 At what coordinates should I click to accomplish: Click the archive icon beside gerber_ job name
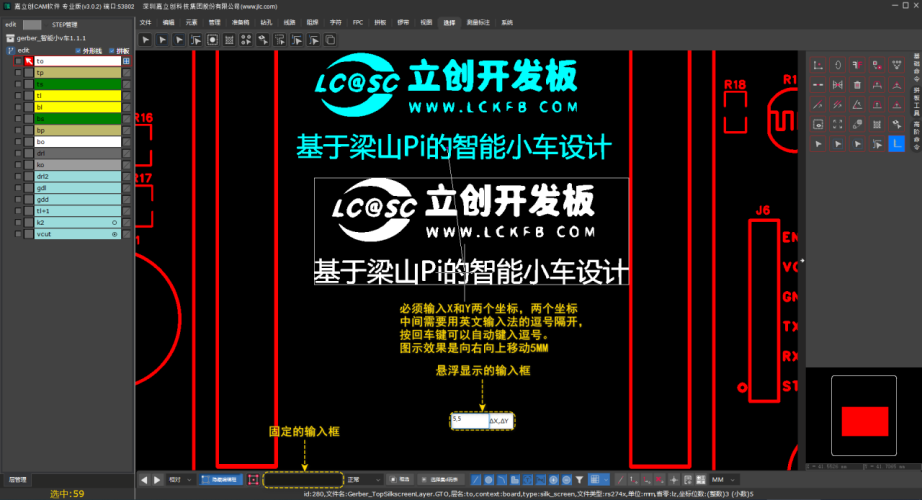coord(10,38)
